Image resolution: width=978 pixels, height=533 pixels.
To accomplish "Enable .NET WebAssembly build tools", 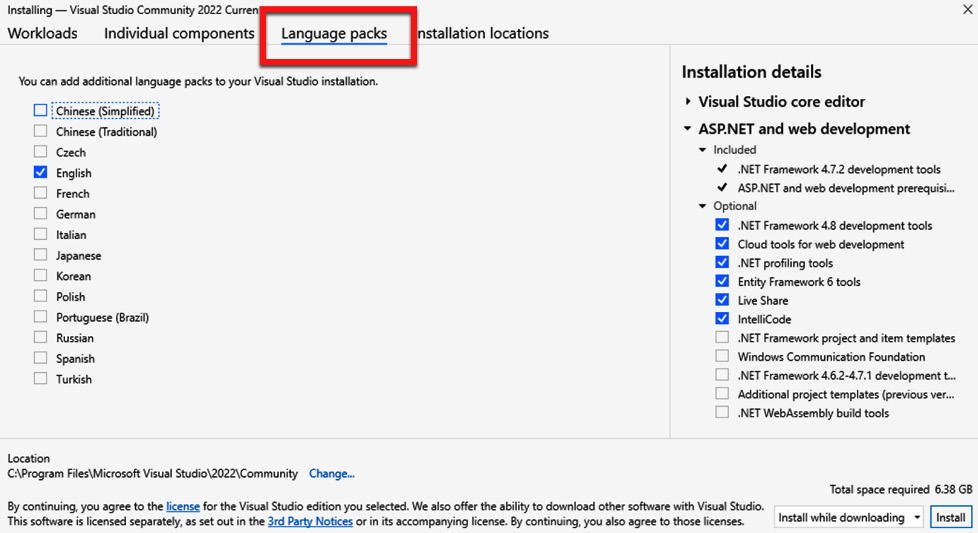I will coord(722,411).
